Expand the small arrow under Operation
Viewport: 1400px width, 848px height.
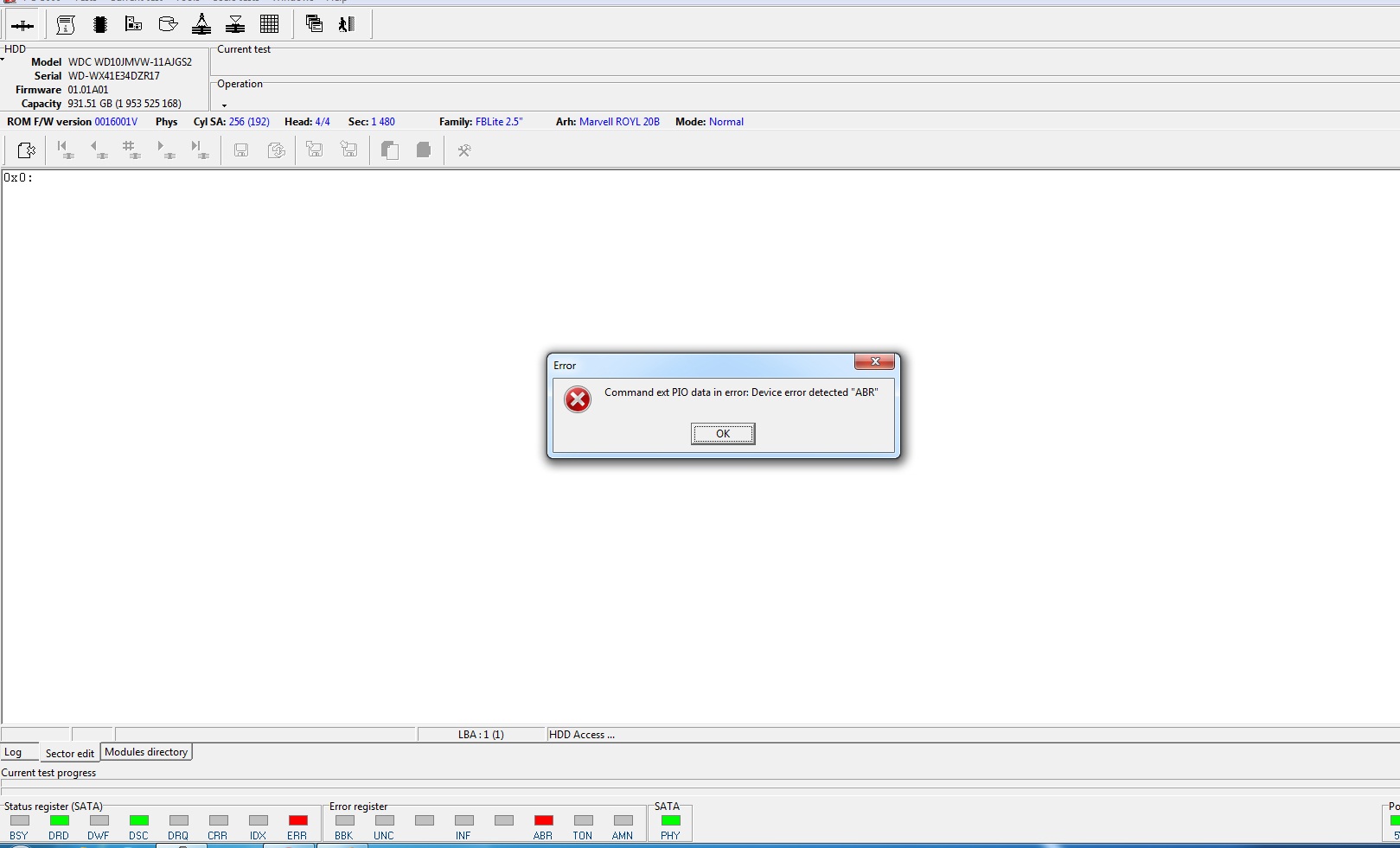224,105
